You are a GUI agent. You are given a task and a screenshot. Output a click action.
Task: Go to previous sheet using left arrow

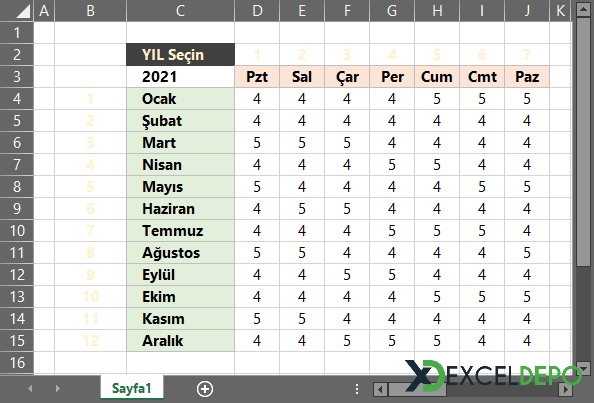pyautogui.click(x=30, y=389)
